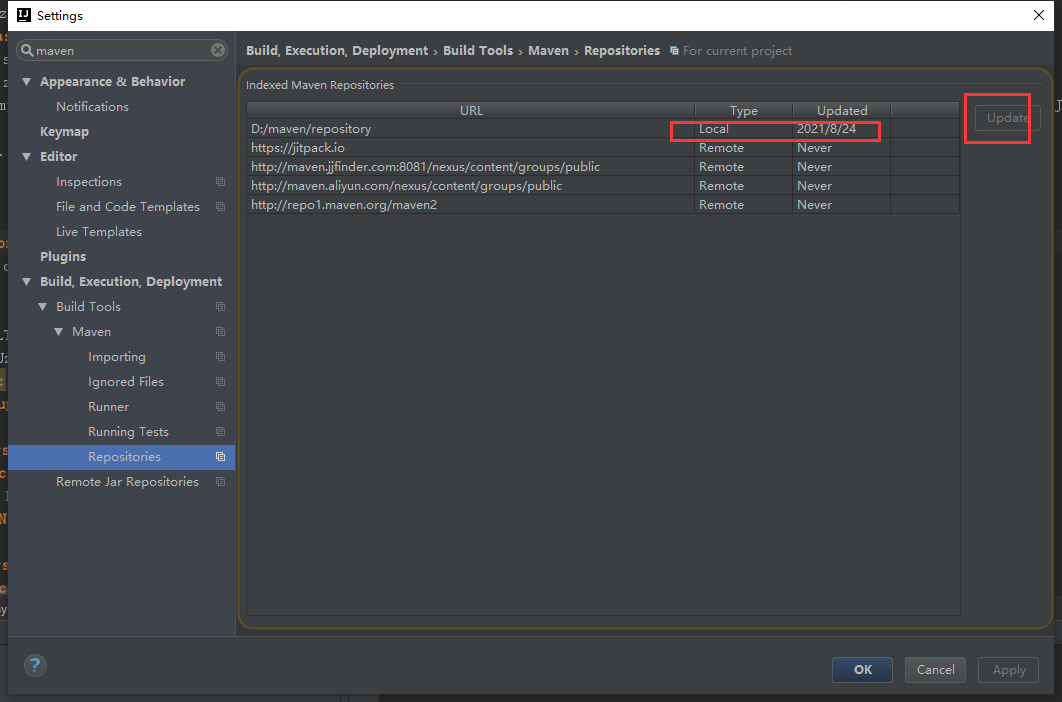Viewport: 1062px width, 702px height.
Task: Click the IntelliJ logo in title bar
Action: coord(24,15)
